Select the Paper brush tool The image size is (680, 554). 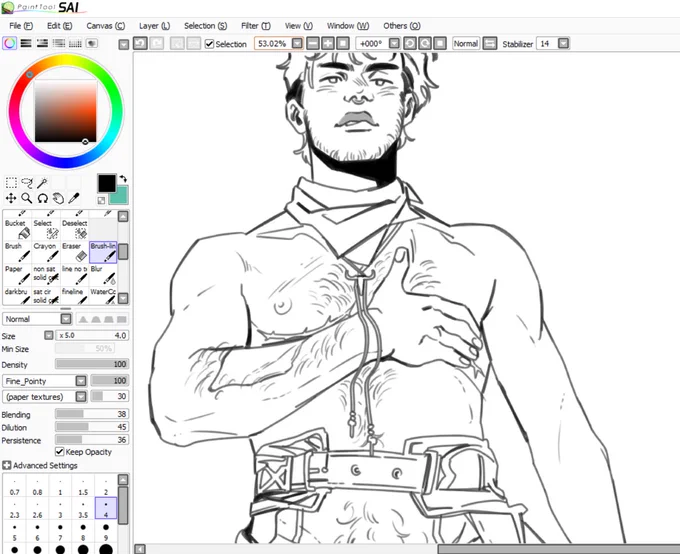point(17,275)
